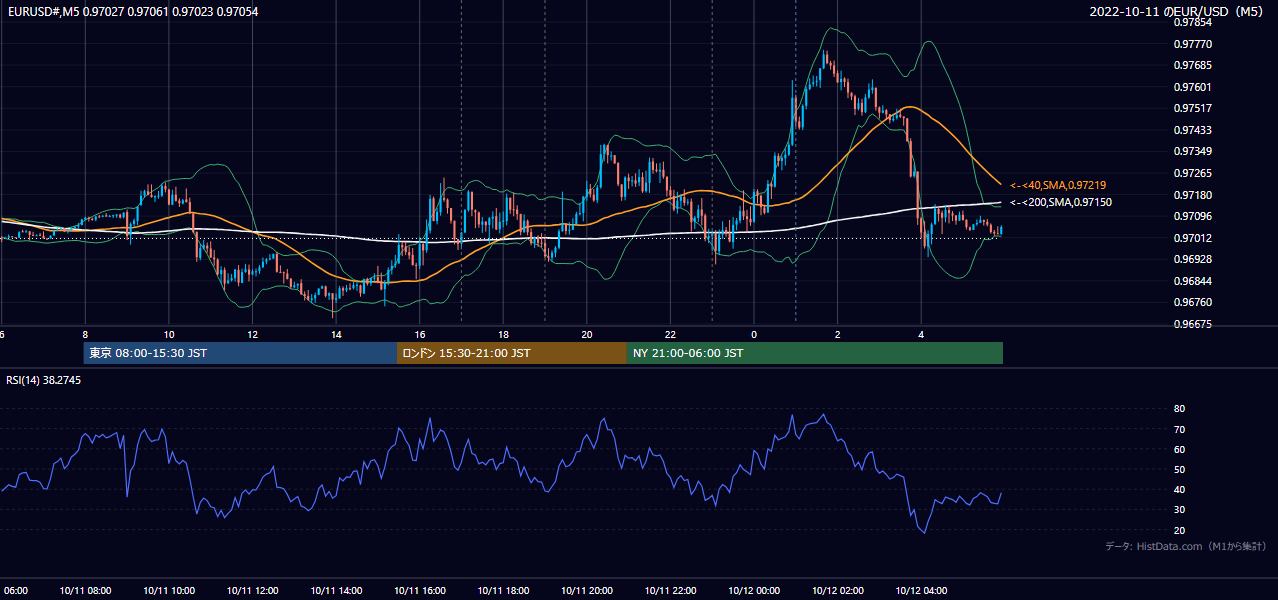The width and height of the screenshot is (1278, 600).
Task: Click RSI scale value 80
Action: 1179,409
